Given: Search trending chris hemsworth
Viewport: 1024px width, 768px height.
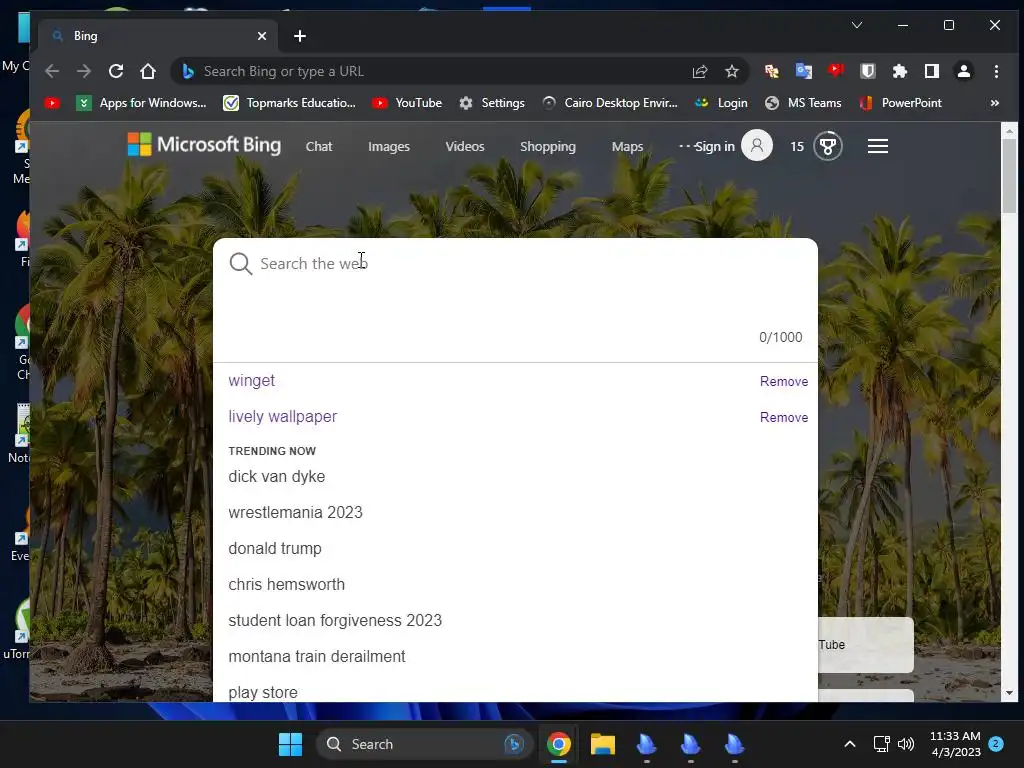Looking at the screenshot, I should pos(287,584).
